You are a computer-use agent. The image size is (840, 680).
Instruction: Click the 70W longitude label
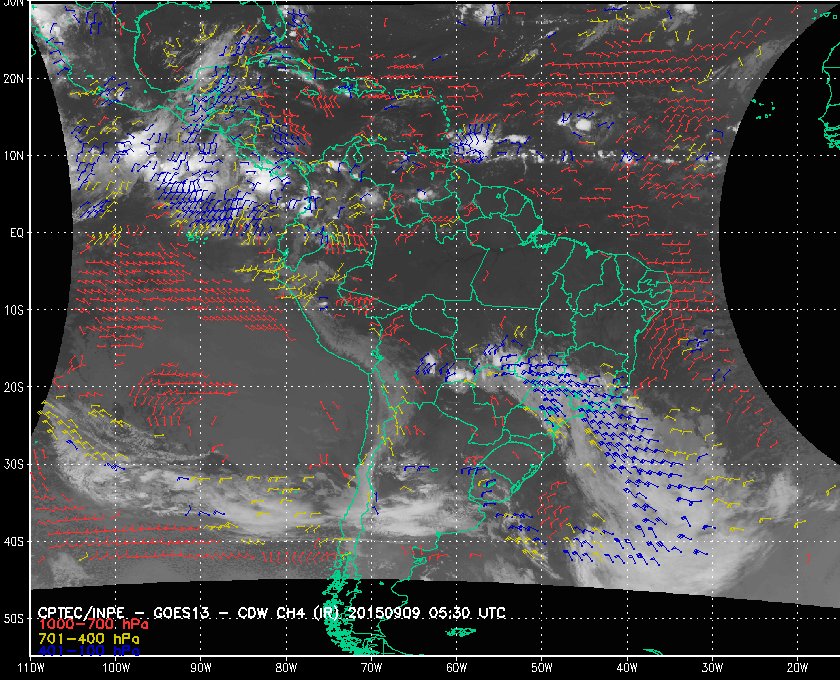[371, 668]
